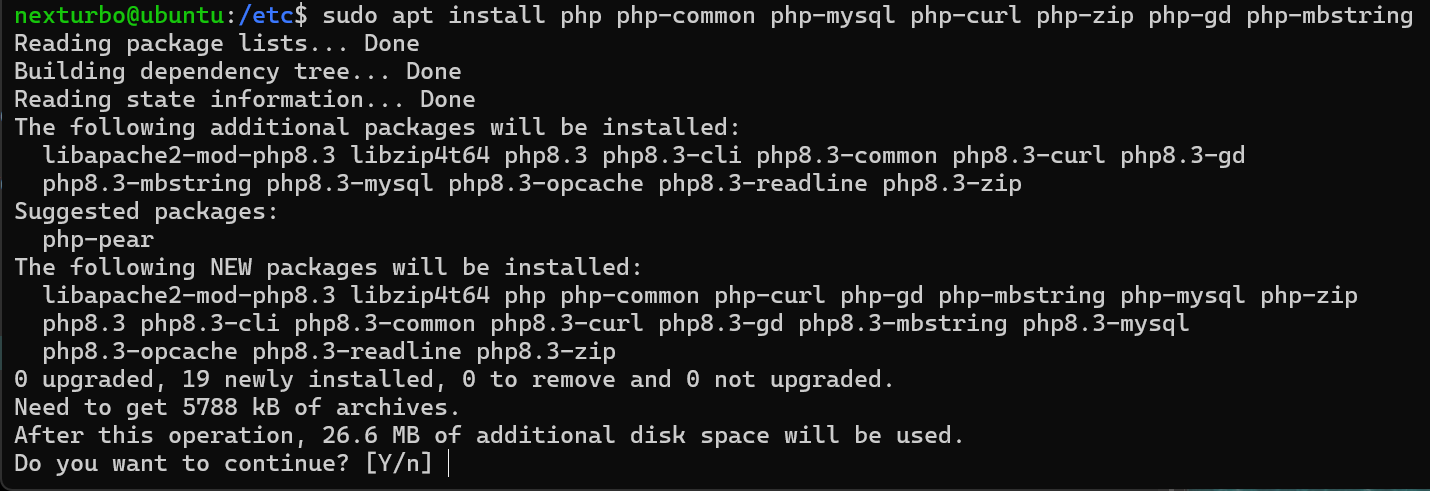Click the Suggested packages heading
This screenshot has height=491, width=1430.
(146, 212)
